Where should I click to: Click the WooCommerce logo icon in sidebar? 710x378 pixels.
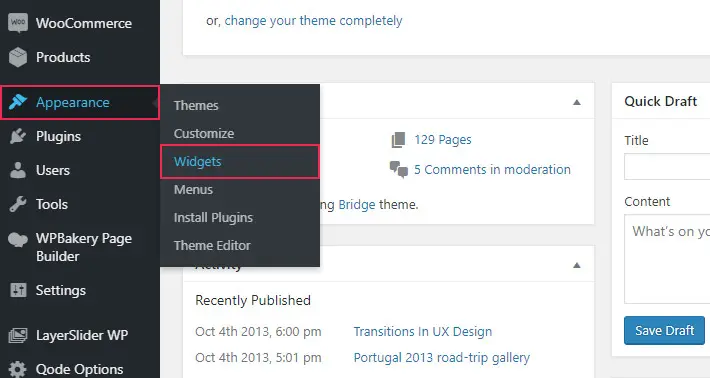coord(18,23)
